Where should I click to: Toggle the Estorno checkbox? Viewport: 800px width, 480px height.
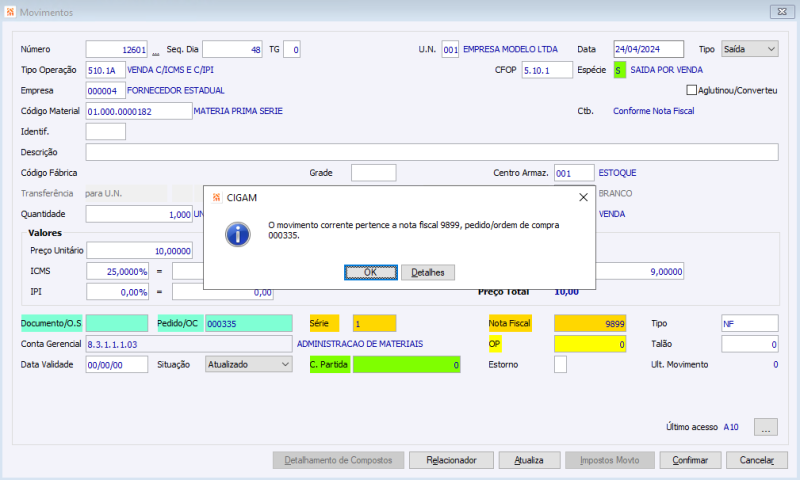[560, 364]
